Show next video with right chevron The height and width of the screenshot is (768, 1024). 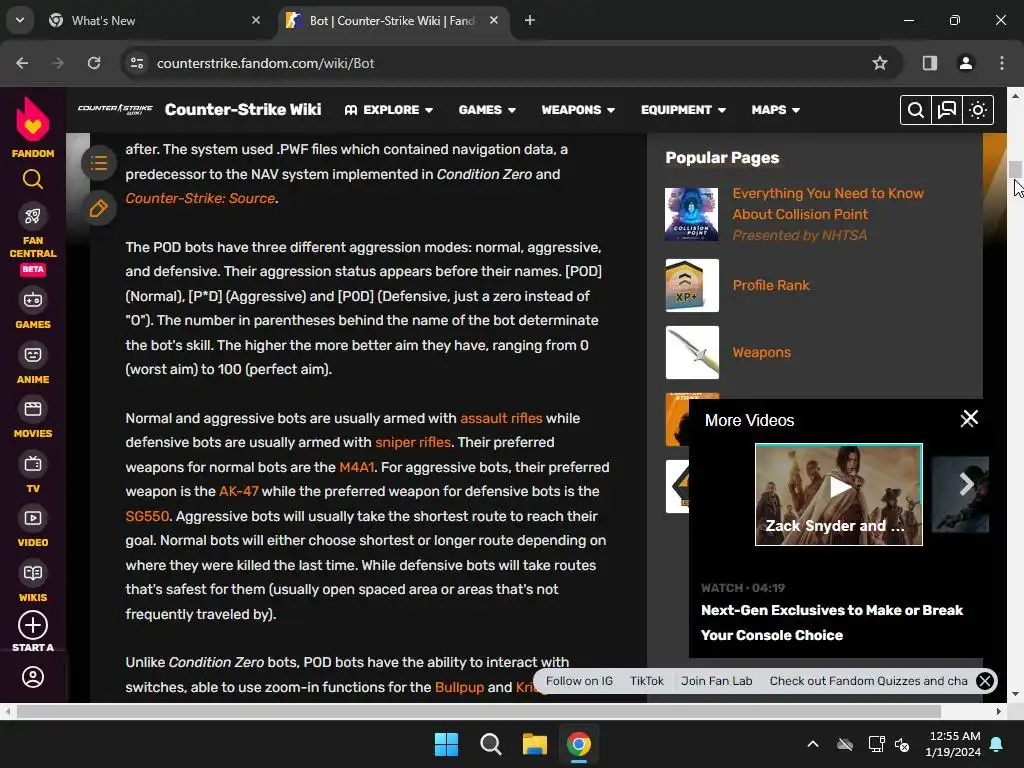pos(967,484)
